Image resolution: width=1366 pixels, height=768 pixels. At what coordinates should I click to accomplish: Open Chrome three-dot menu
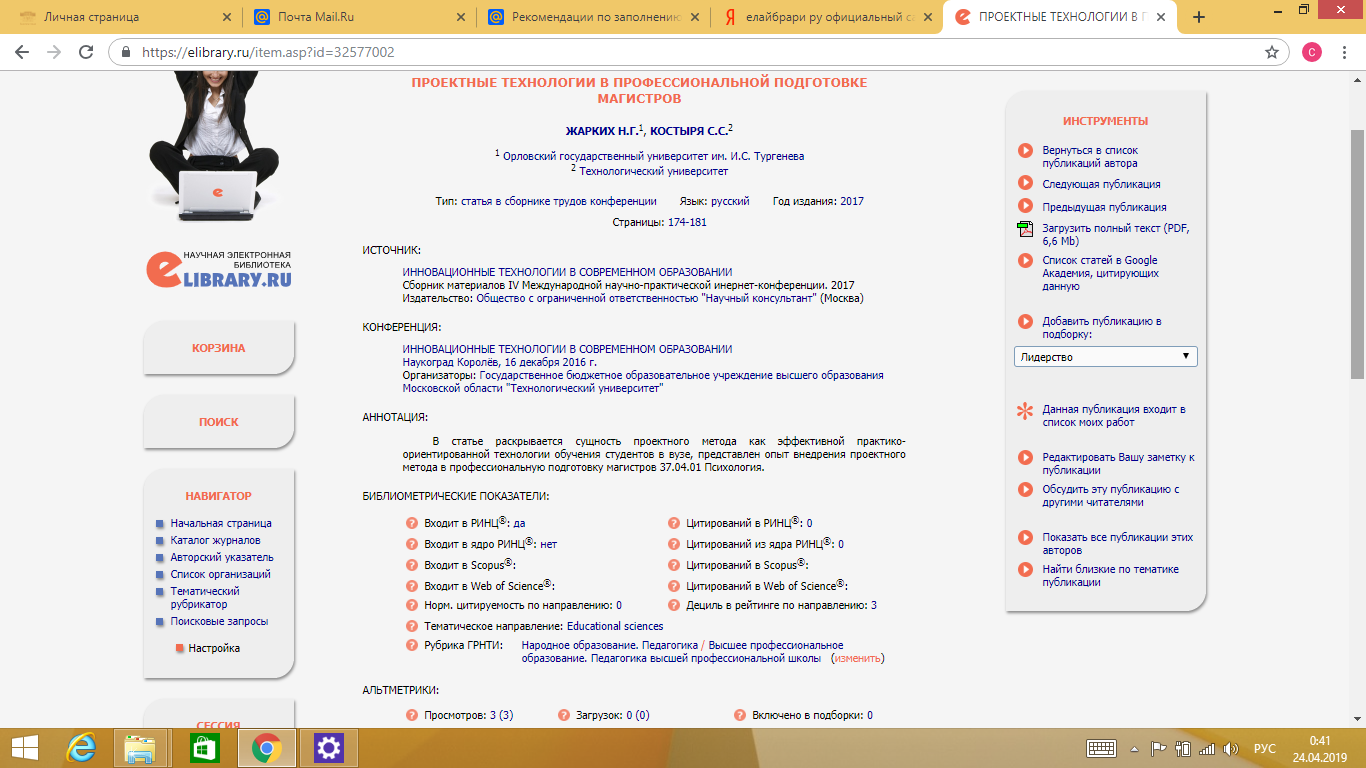click(x=1346, y=52)
